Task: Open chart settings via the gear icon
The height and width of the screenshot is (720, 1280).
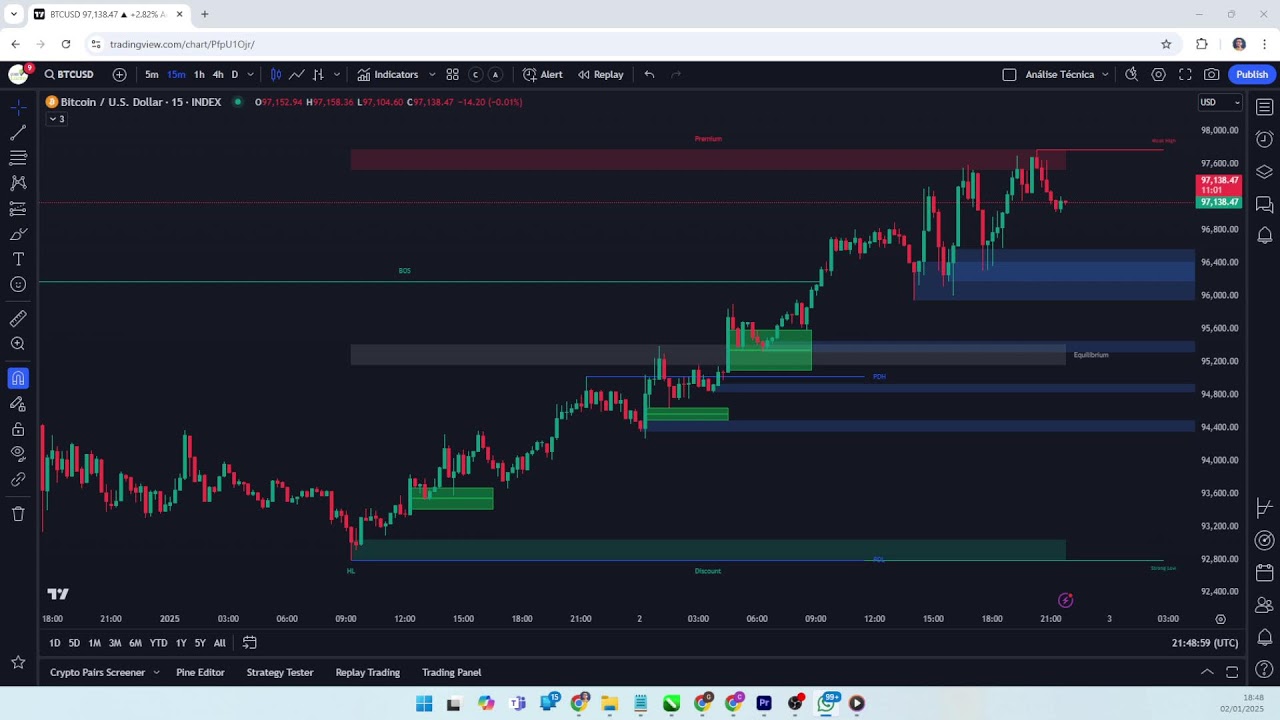Action: 1158,74
